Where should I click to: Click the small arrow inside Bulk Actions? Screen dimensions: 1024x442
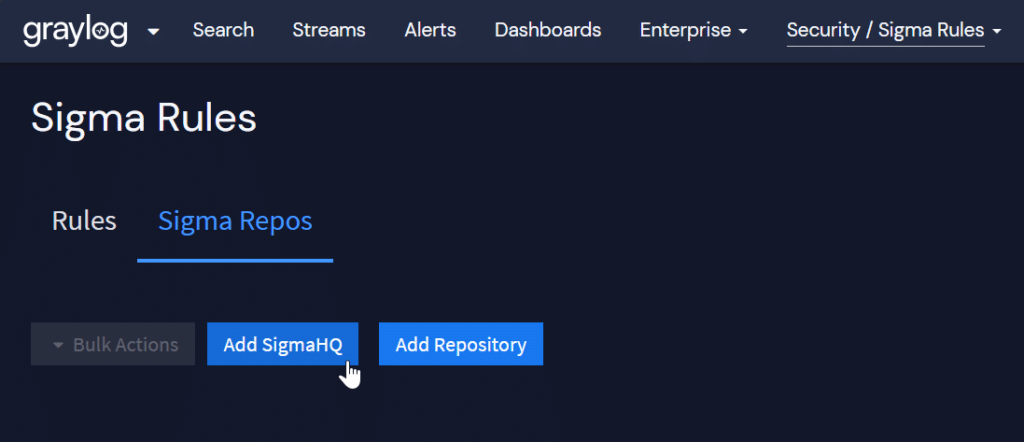[x=58, y=345]
